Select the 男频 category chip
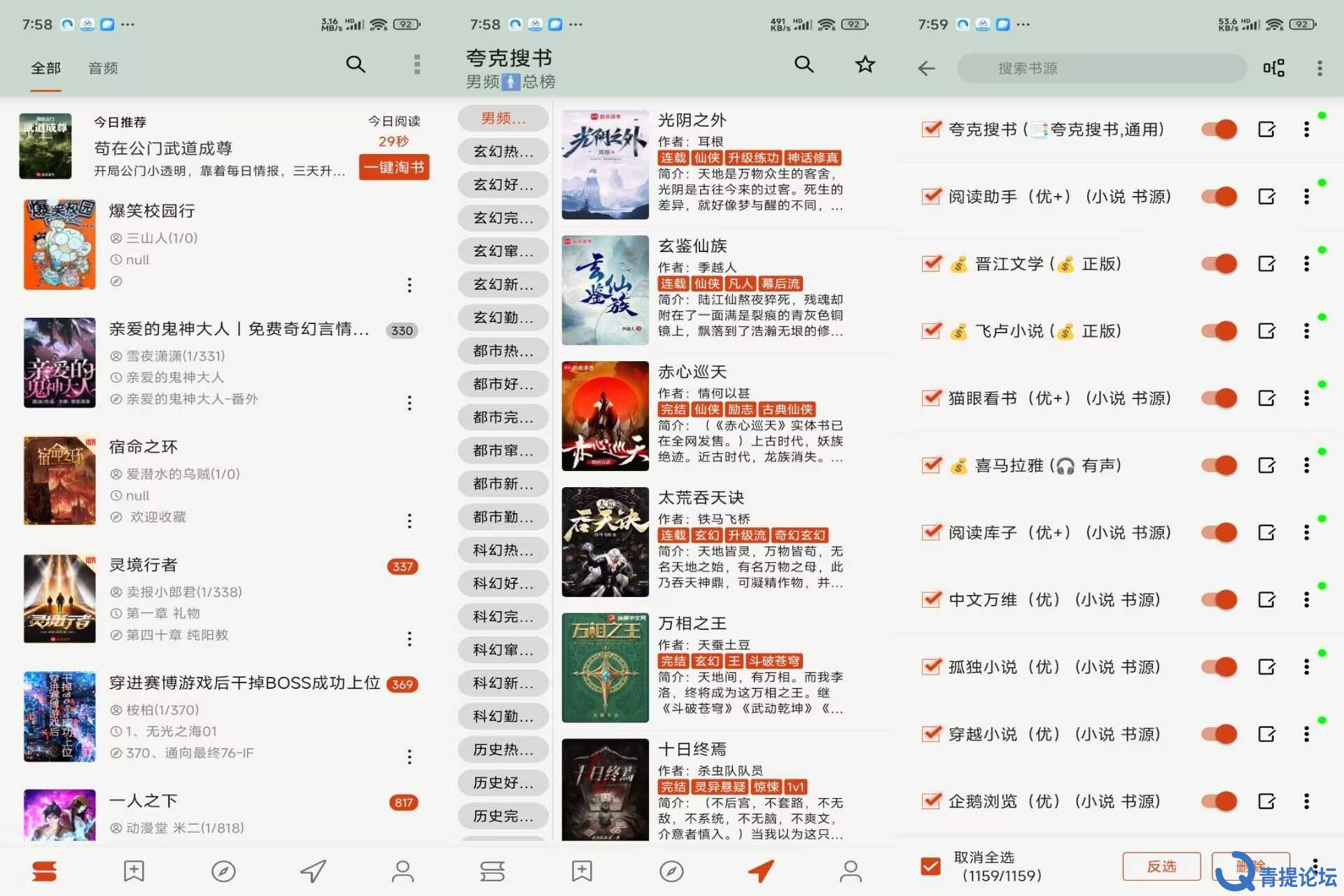The image size is (1344, 896). point(503,118)
